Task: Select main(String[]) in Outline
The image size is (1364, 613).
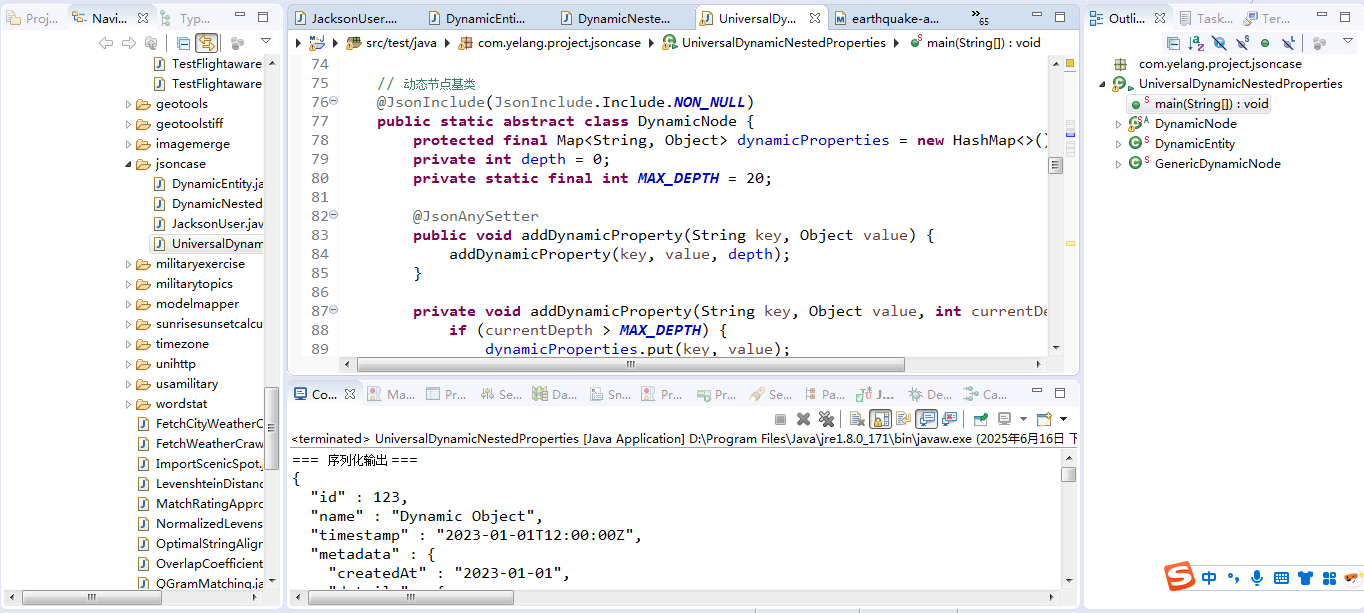Action: point(1199,104)
